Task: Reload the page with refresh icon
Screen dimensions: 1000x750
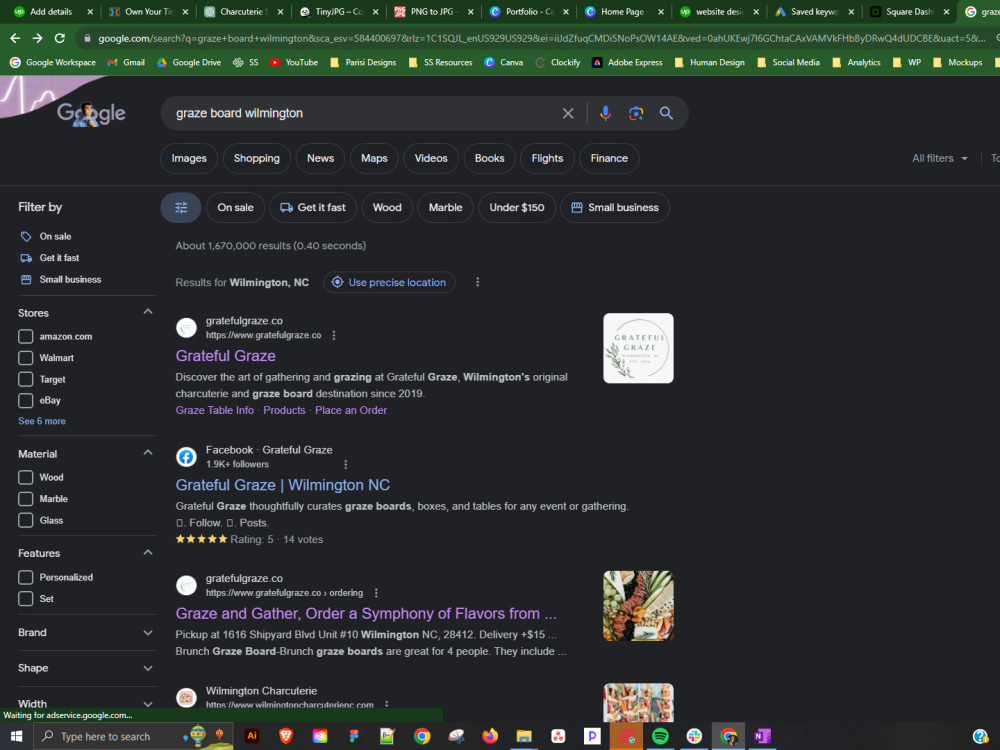Action: 60,38
